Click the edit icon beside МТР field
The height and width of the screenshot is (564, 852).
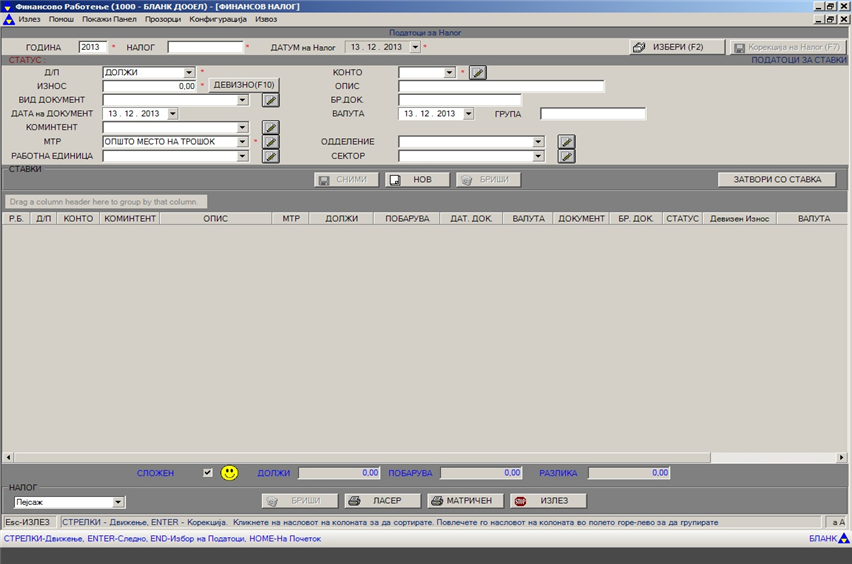pos(270,142)
